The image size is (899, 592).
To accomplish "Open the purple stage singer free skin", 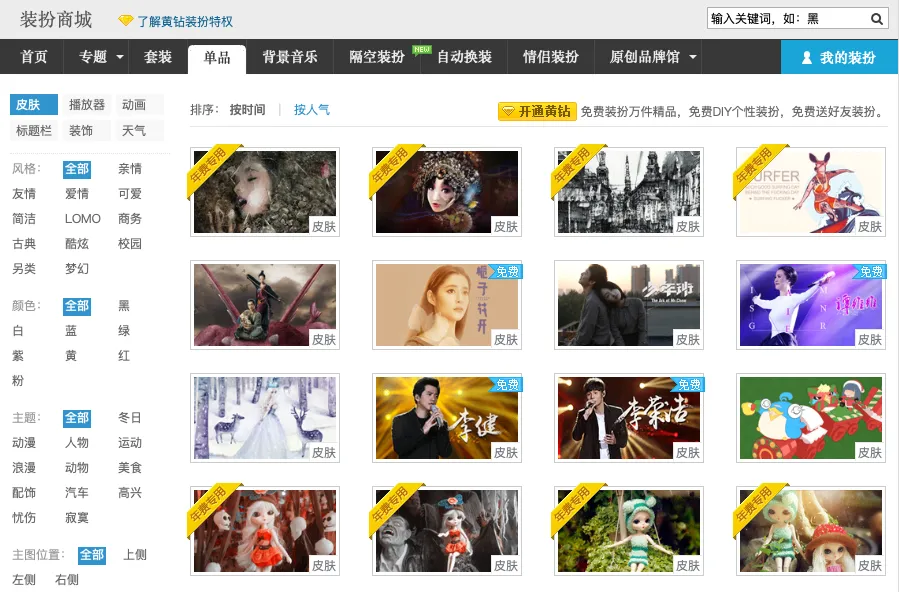I will click(x=811, y=305).
